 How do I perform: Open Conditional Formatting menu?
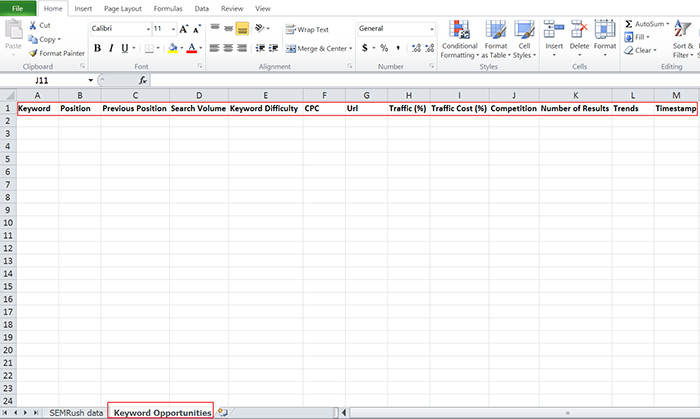point(459,39)
